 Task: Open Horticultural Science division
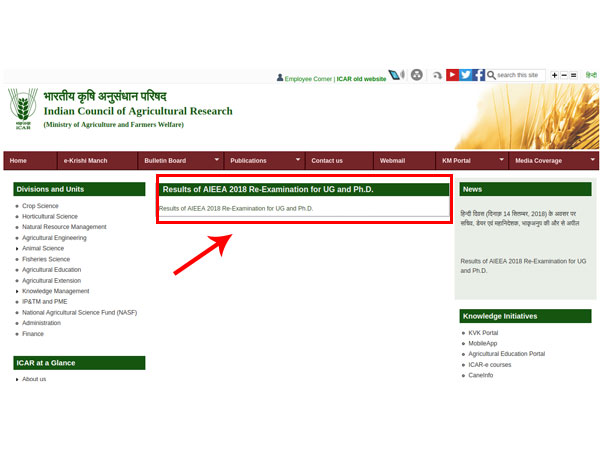pyautogui.click(x=50, y=217)
